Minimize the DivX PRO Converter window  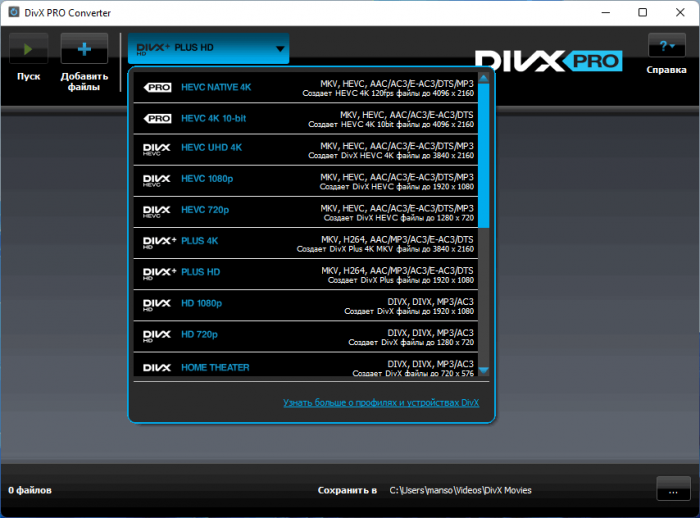point(605,13)
